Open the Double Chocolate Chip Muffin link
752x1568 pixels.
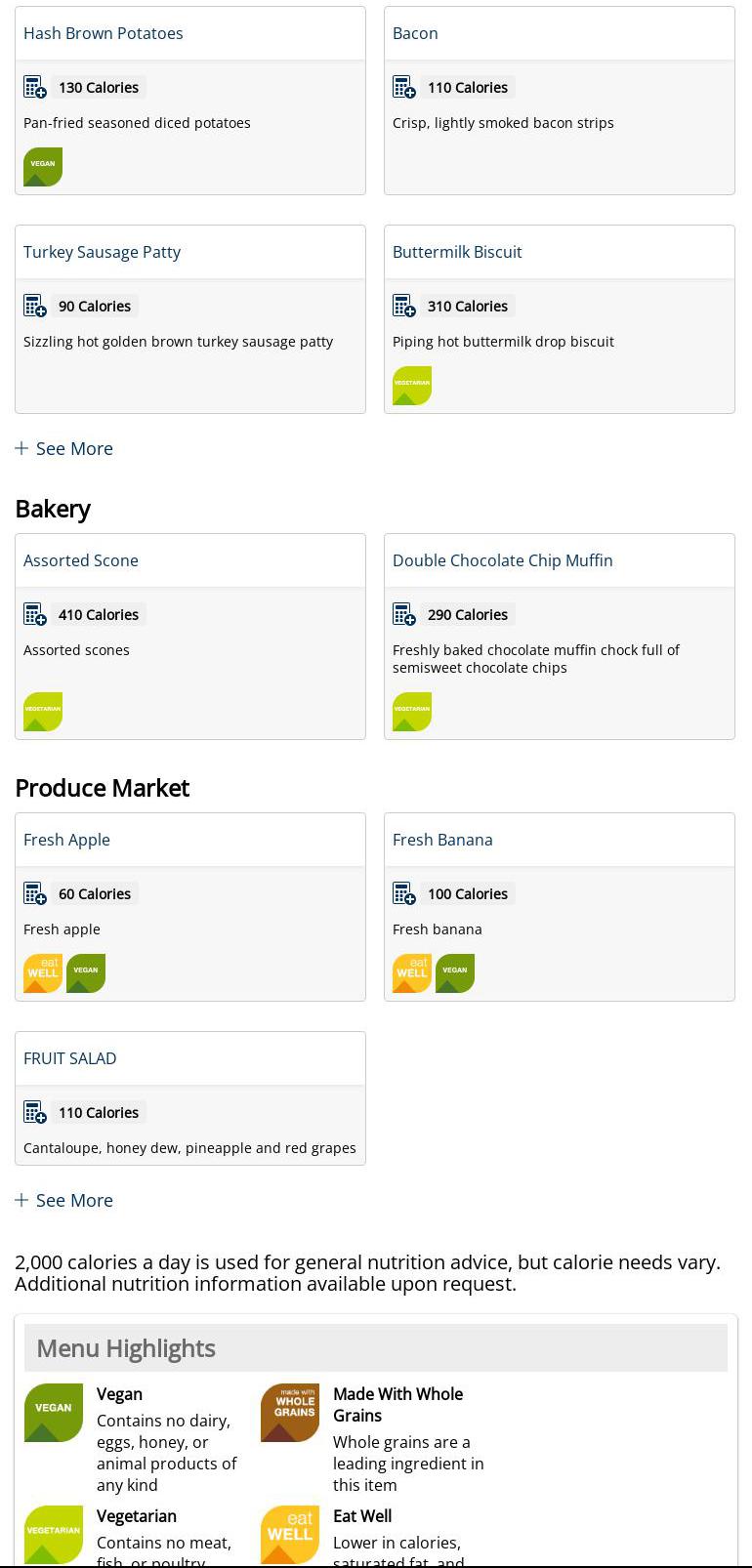503,560
